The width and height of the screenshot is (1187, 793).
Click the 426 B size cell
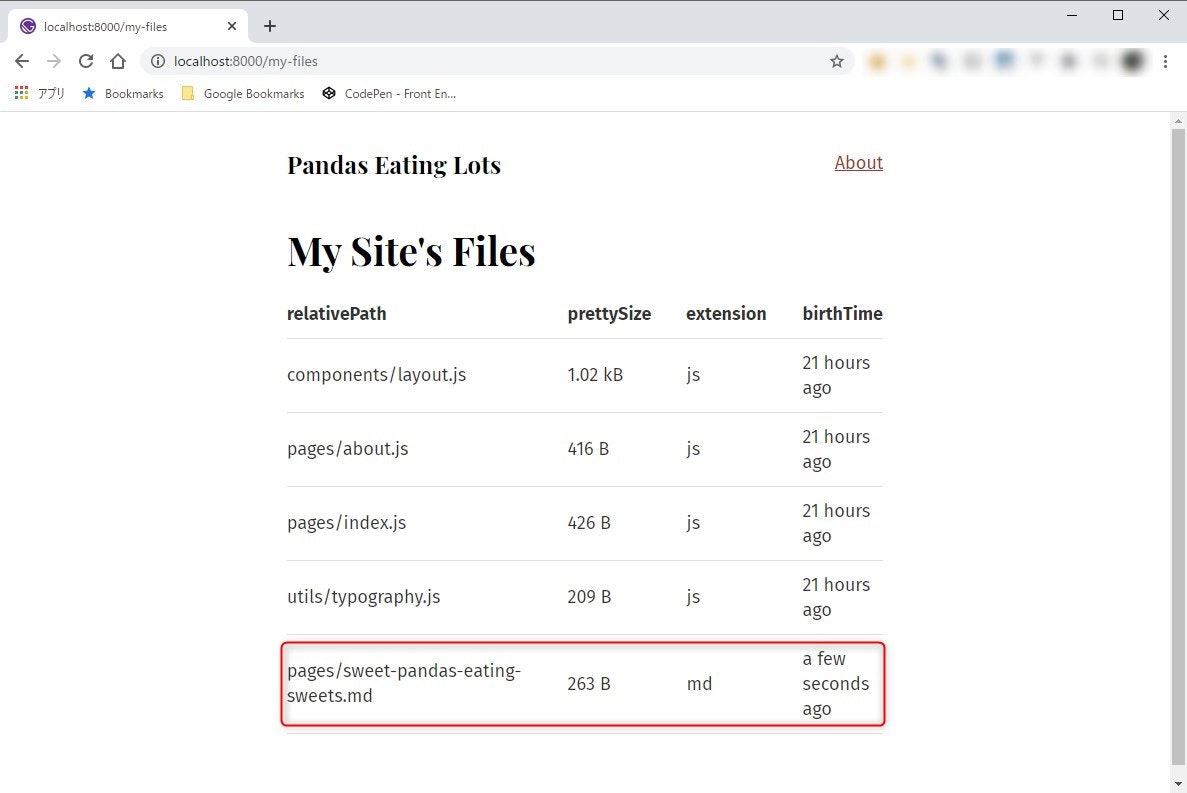click(589, 523)
